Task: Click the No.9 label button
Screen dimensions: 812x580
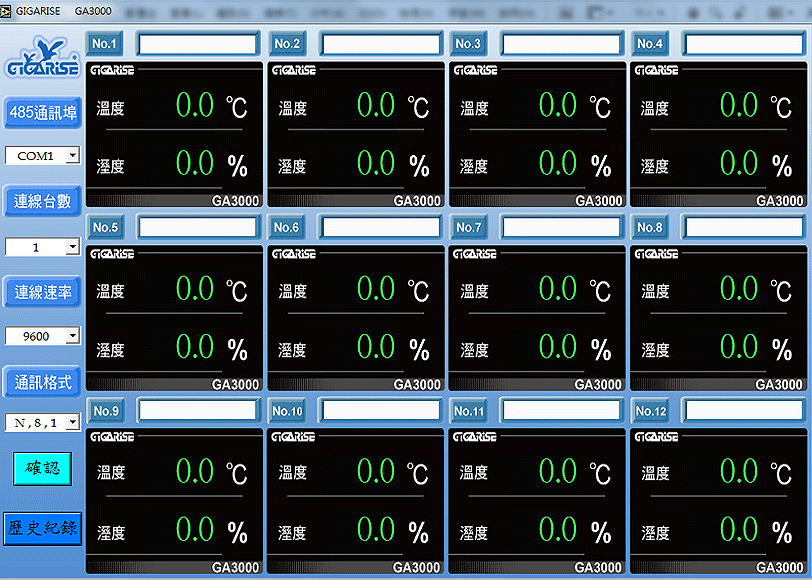Action: pos(106,411)
